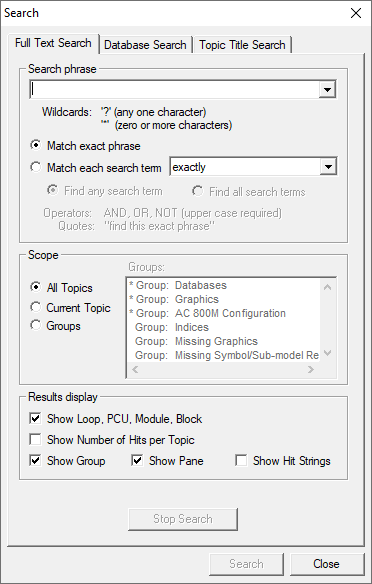Viewport: 372px width, 584px height.
Task: Open the Topic Title Search tab
Action: [242, 45]
